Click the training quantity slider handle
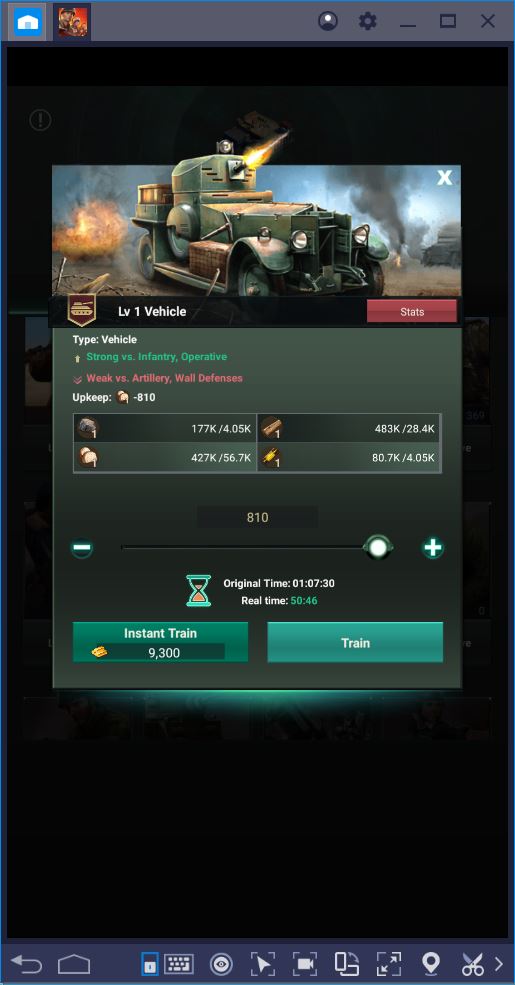This screenshot has height=985, width=515. [x=378, y=548]
